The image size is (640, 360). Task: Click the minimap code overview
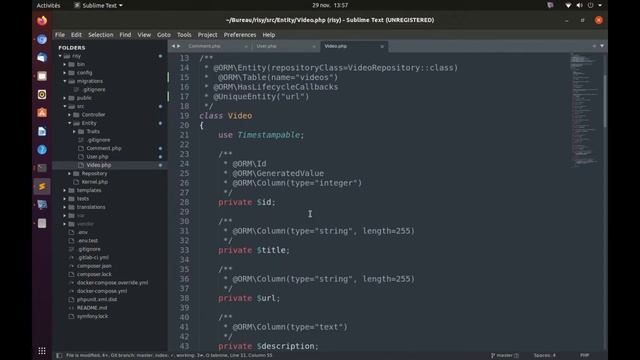585,110
